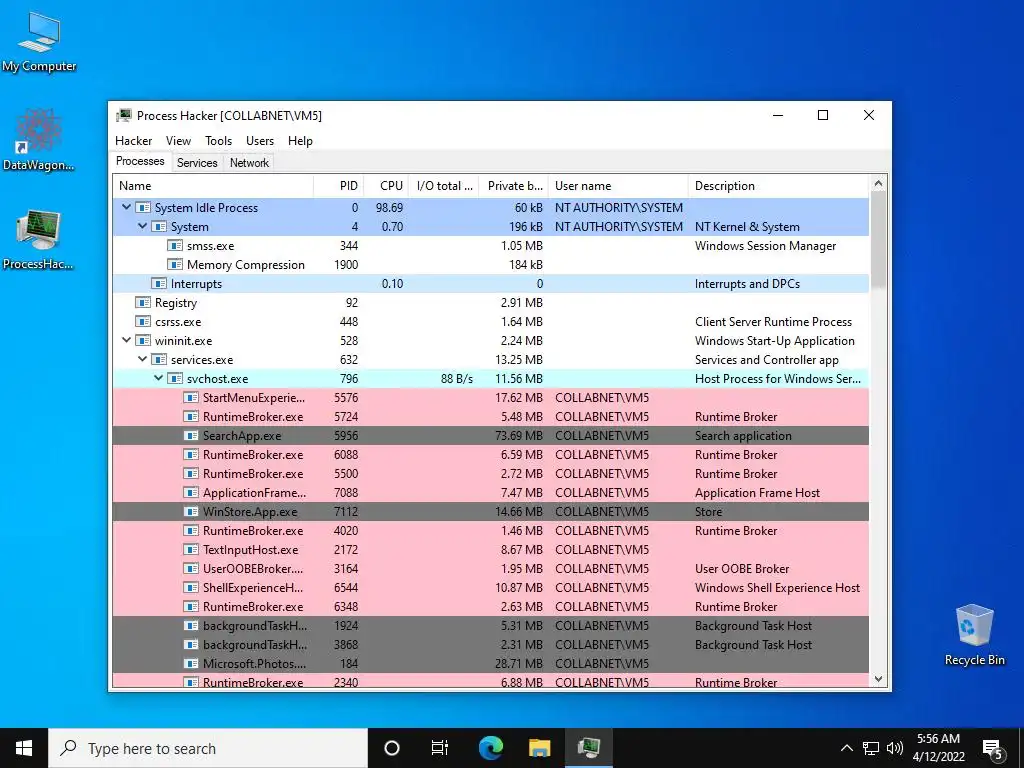The height and width of the screenshot is (768, 1024).
Task: Open the Help menu
Action: tap(300, 141)
